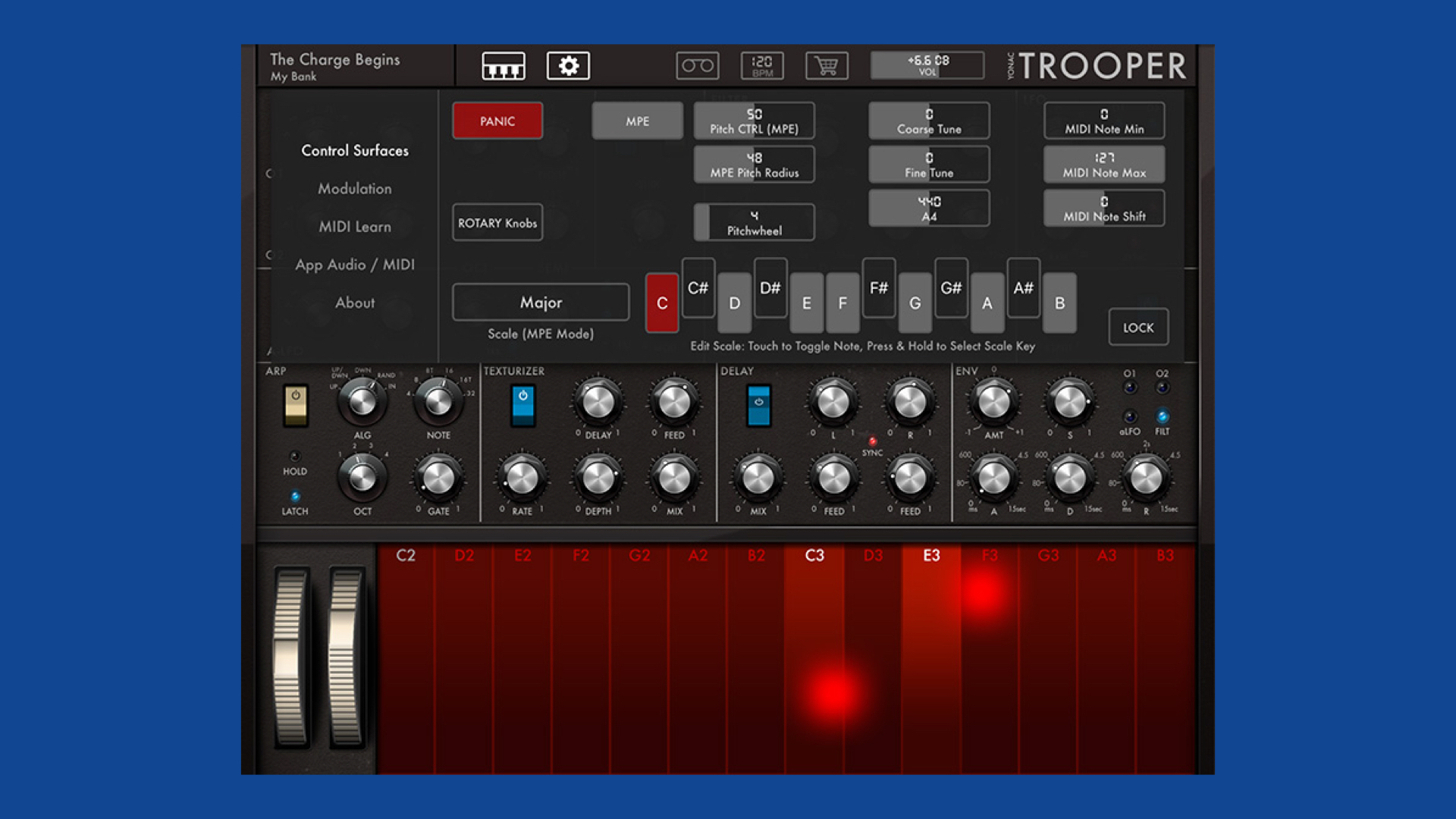Click the LOCK button
Image resolution: width=1456 pixels, height=819 pixels.
1138,327
